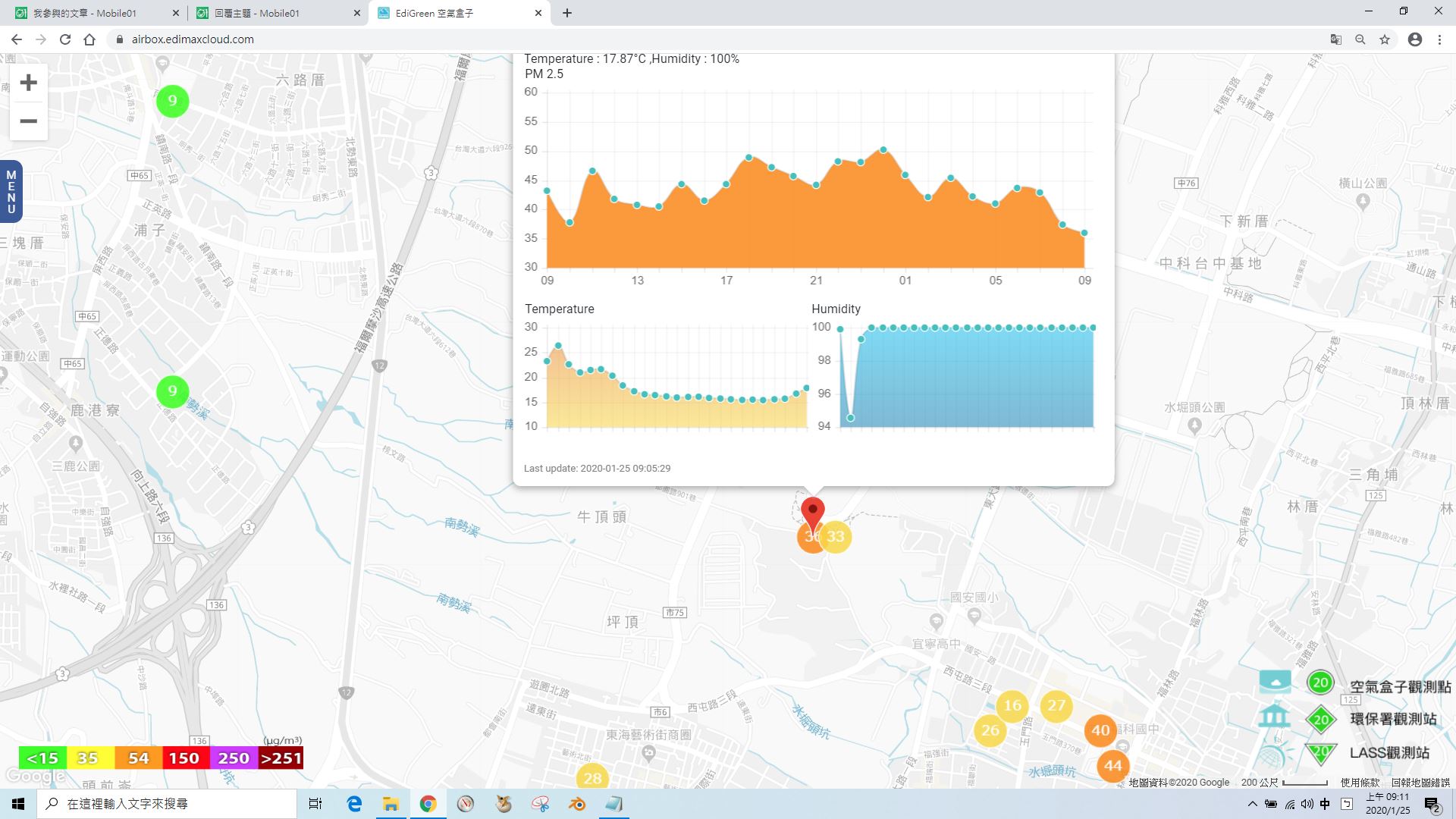This screenshot has height=819, width=1456.
Task: Click the orange 54 PM2.5 scale swatch
Action: (138, 758)
